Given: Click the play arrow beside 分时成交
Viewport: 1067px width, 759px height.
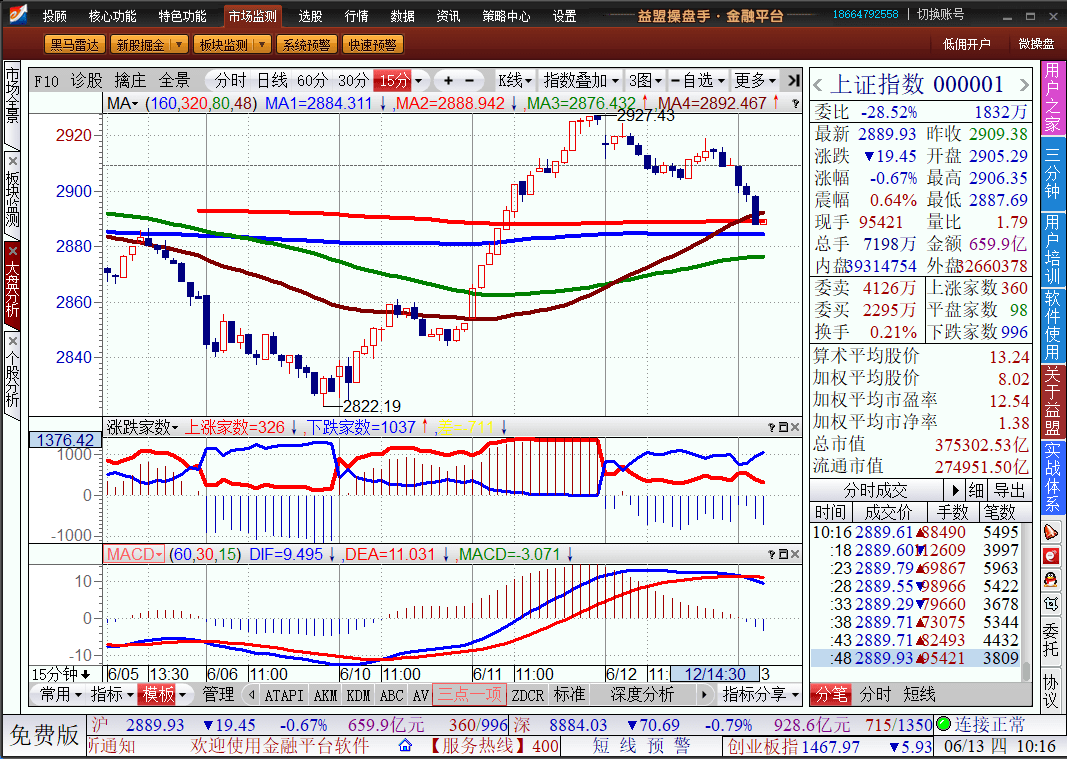Looking at the screenshot, I should (x=955, y=490).
